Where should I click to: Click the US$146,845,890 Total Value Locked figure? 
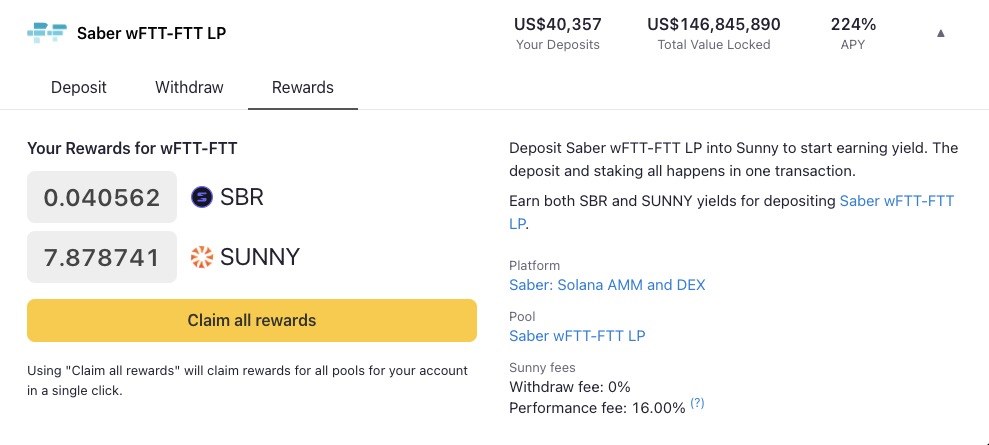point(714,25)
